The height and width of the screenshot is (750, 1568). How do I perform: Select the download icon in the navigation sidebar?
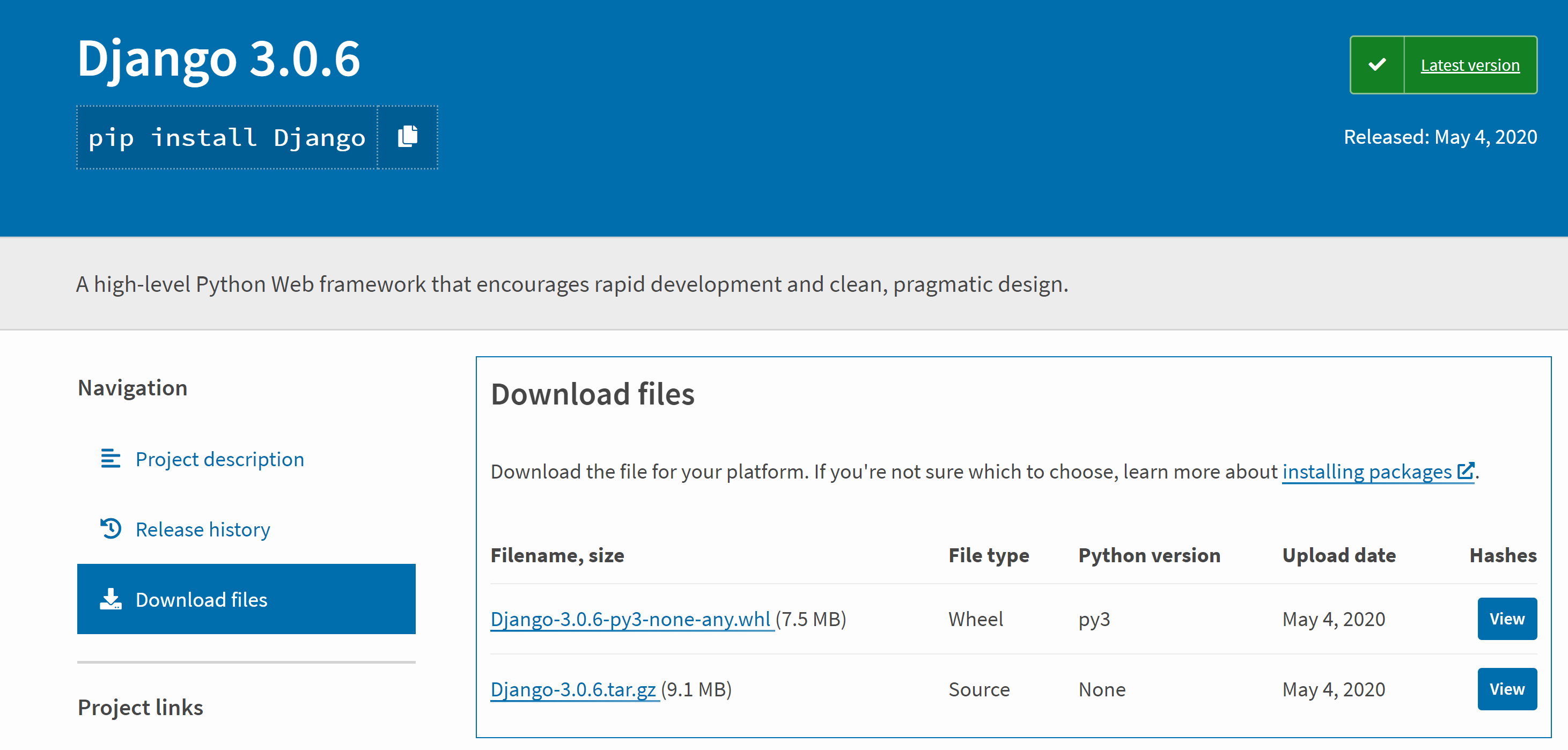[x=111, y=599]
